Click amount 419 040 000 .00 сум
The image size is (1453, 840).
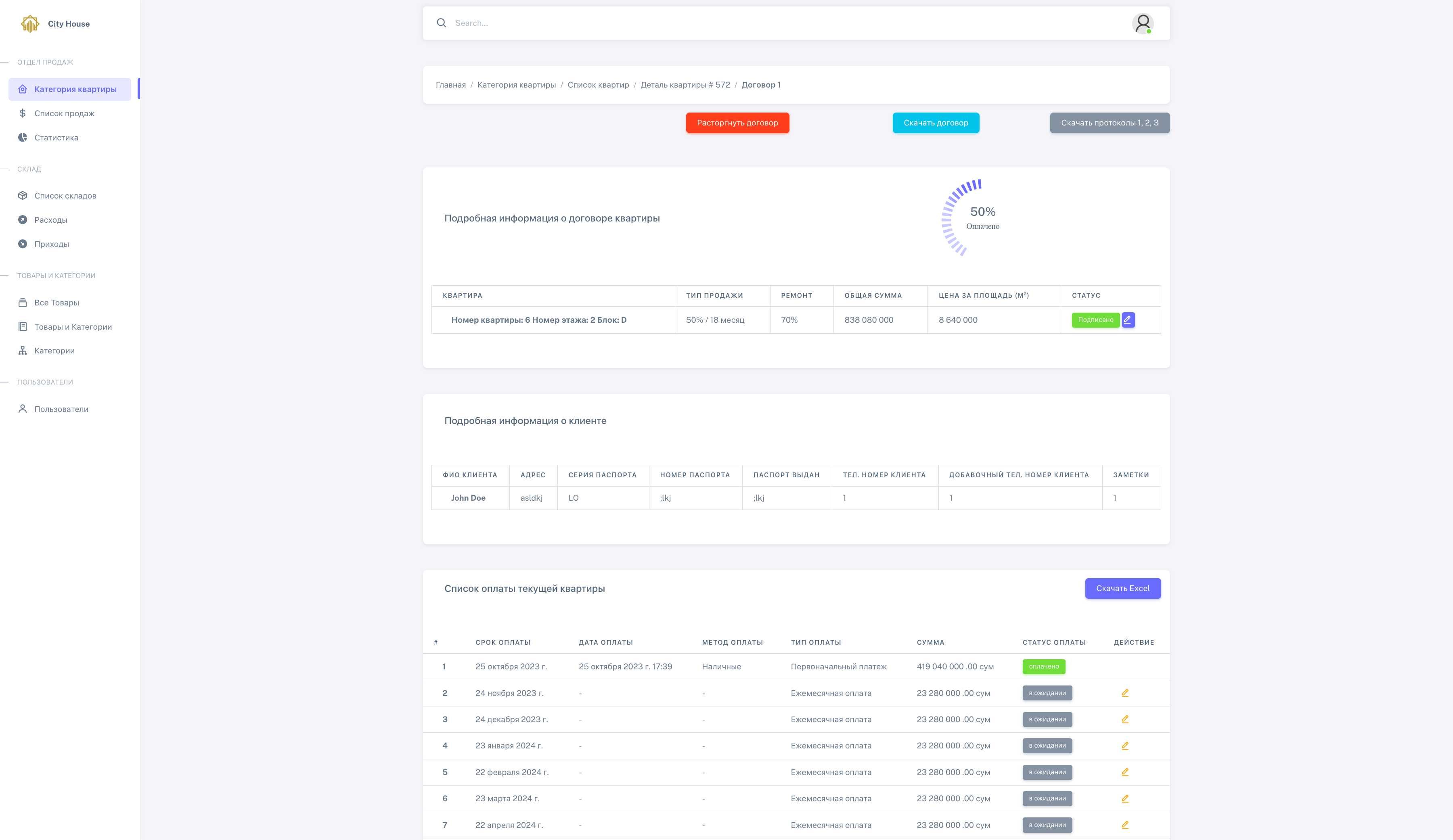(x=955, y=667)
